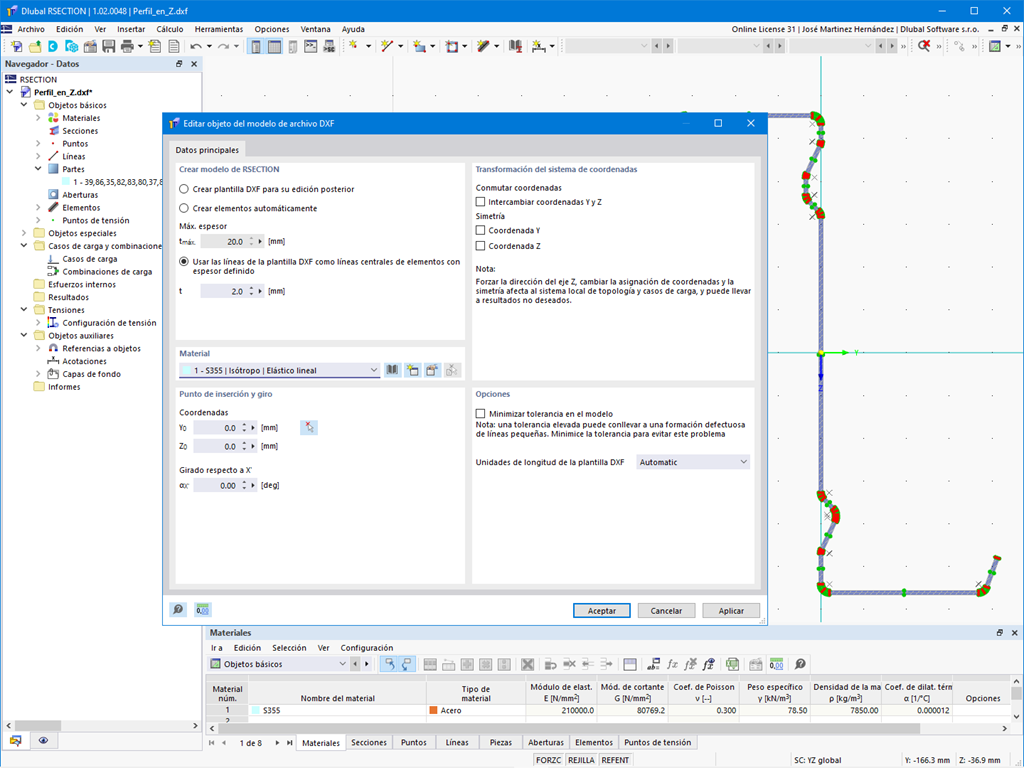Screen dimensions: 1024x768
Task: Click the Cancelar button
Action: coord(666,611)
